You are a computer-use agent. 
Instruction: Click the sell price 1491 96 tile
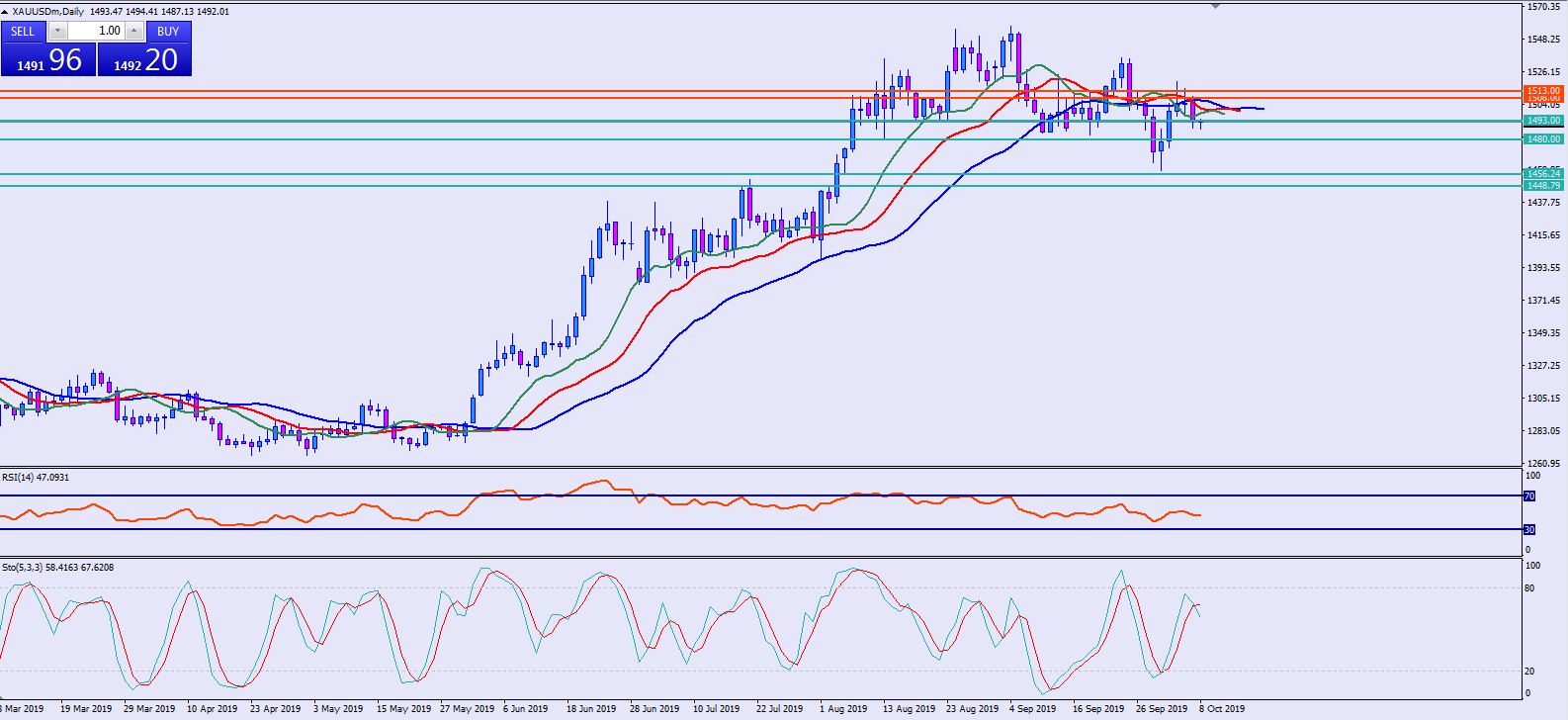coord(48,60)
